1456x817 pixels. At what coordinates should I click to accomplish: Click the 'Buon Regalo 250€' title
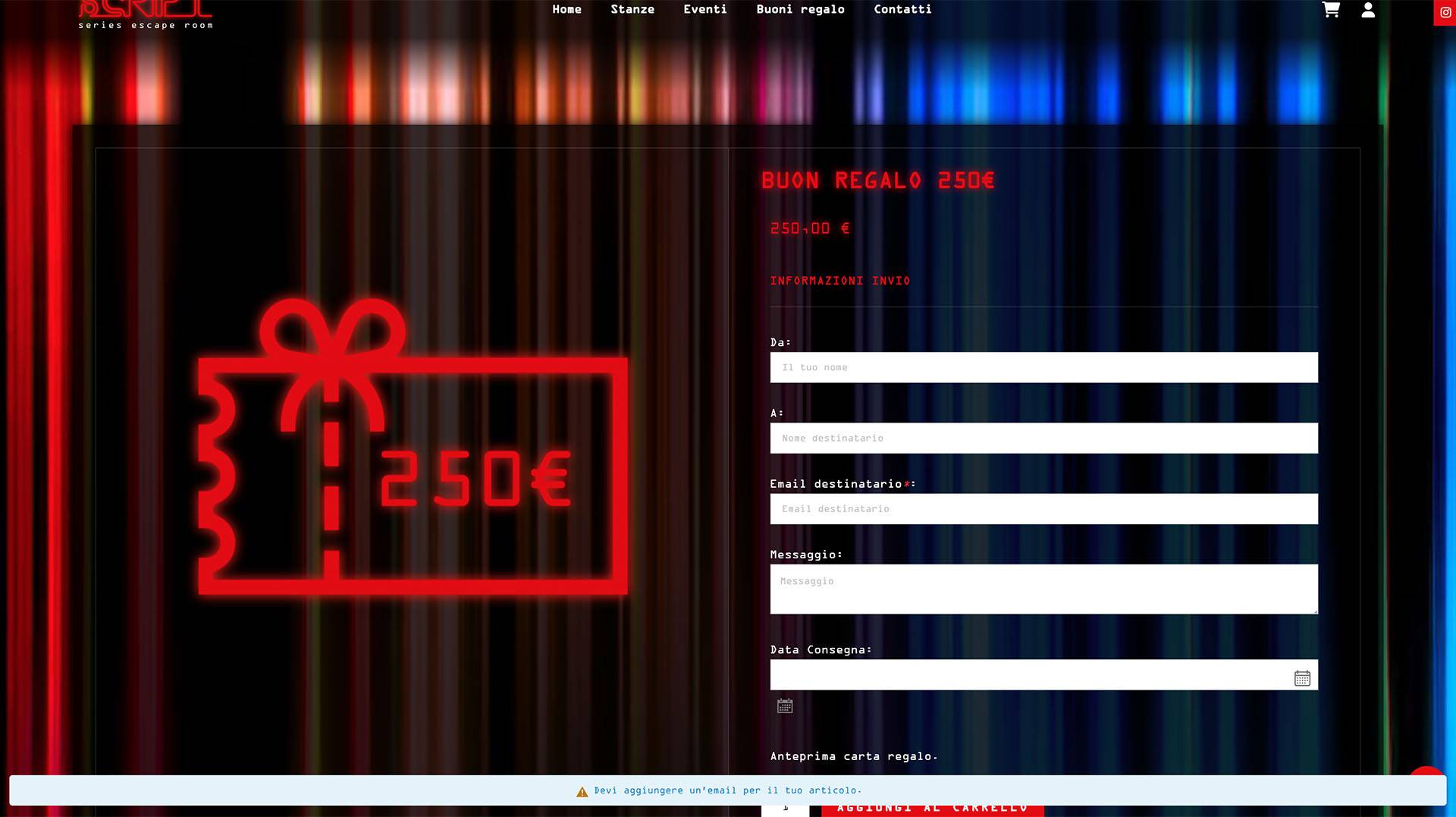(x=877, y=181)
